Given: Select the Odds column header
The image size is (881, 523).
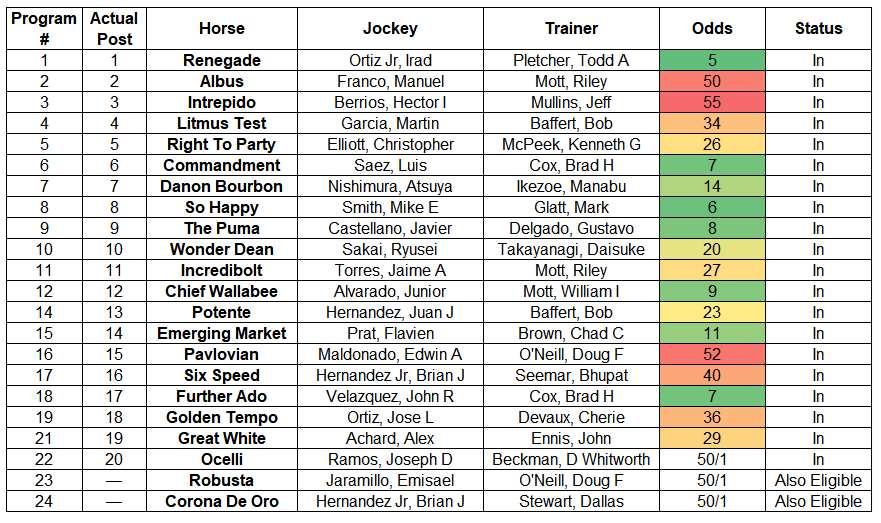Looking at the screenshot, I should (712, 29).
